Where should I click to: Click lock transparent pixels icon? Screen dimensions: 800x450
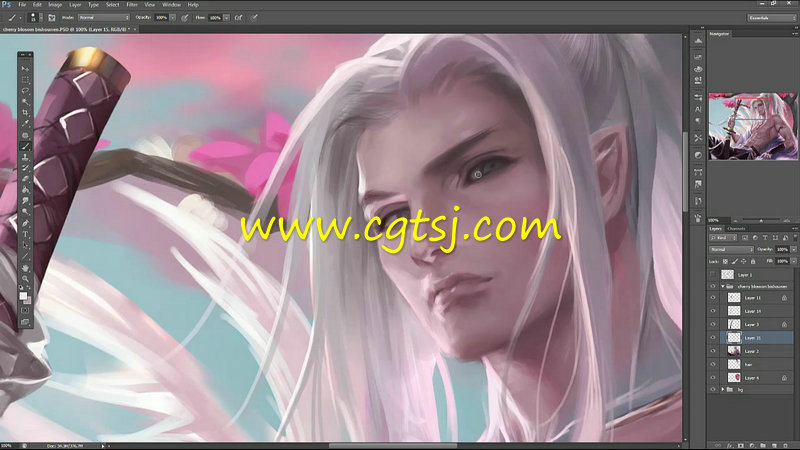[x=726, y=261]
